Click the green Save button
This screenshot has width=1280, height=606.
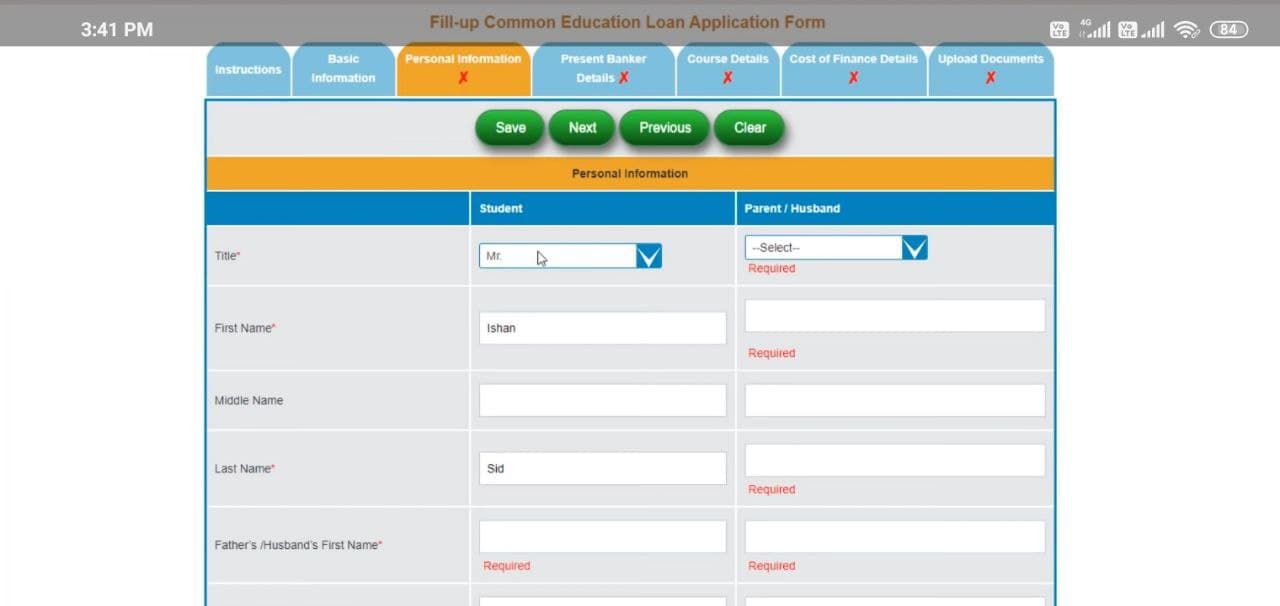(510, 128)
